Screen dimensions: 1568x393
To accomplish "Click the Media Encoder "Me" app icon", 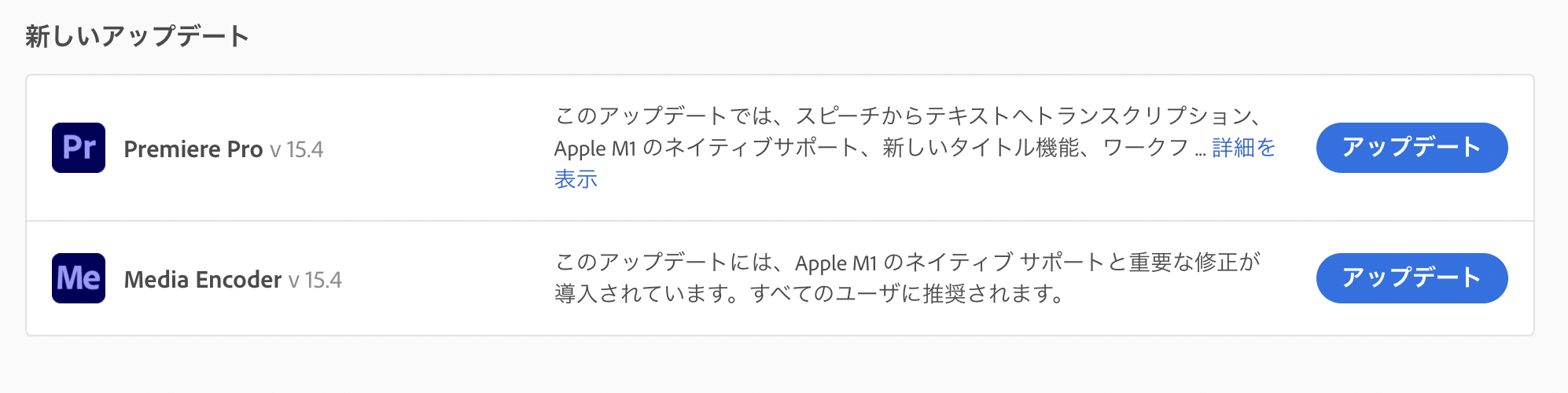I will click(x=79, y=278).
